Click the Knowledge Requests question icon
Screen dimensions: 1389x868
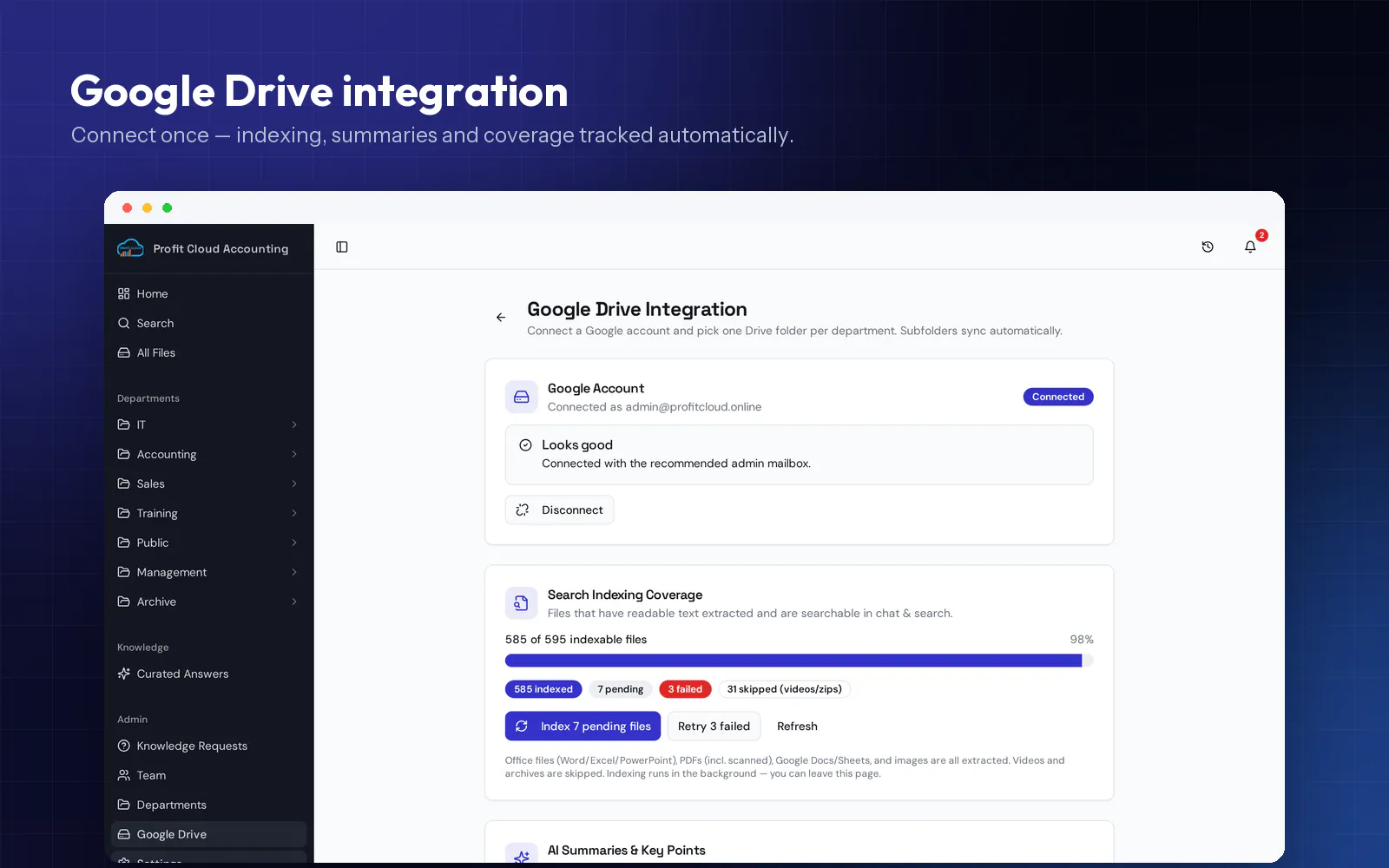pos(124,746)
